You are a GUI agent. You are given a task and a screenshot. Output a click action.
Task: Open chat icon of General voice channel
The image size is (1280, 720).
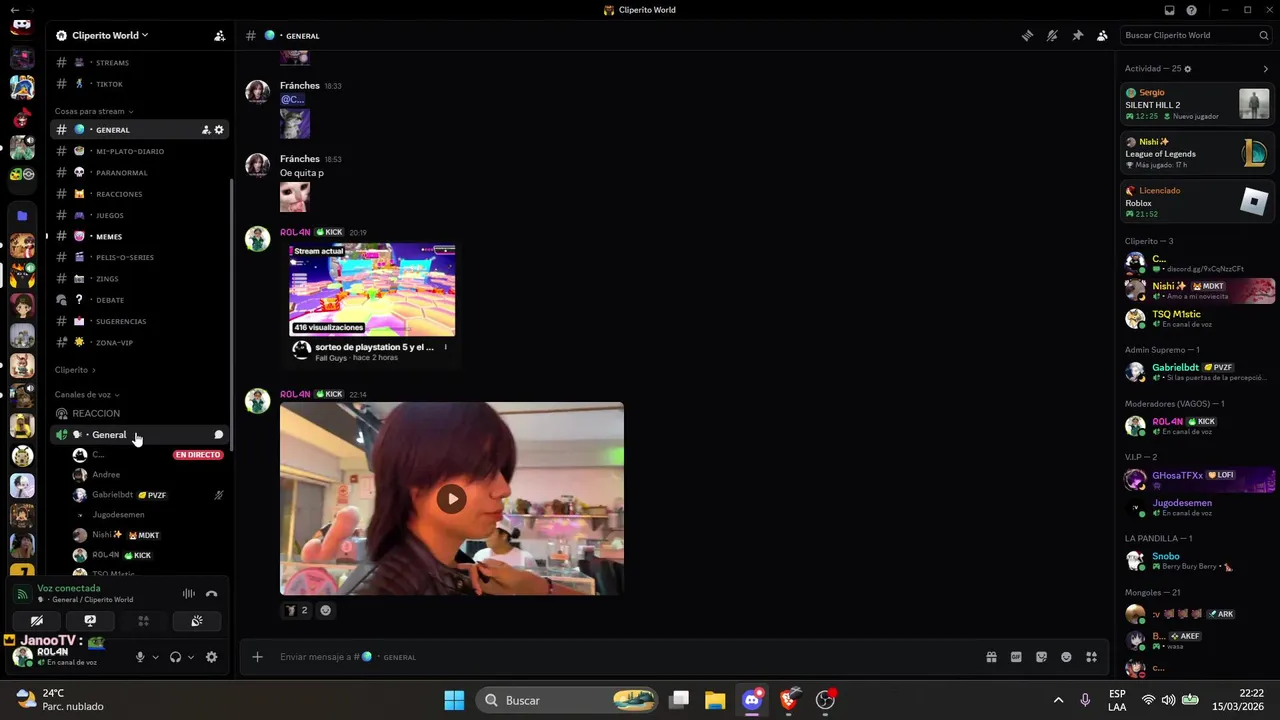pos(218,435)
